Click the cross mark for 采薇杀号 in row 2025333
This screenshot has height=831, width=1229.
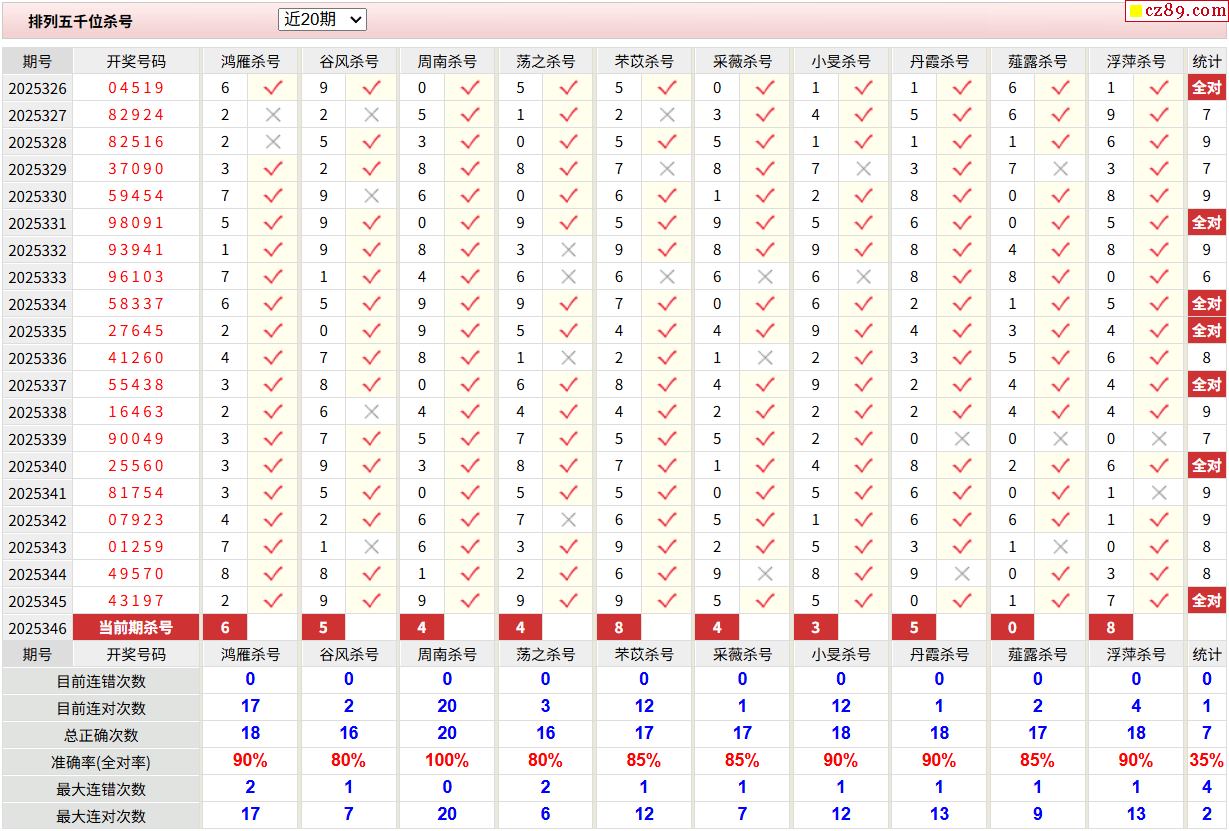(765, 277)
